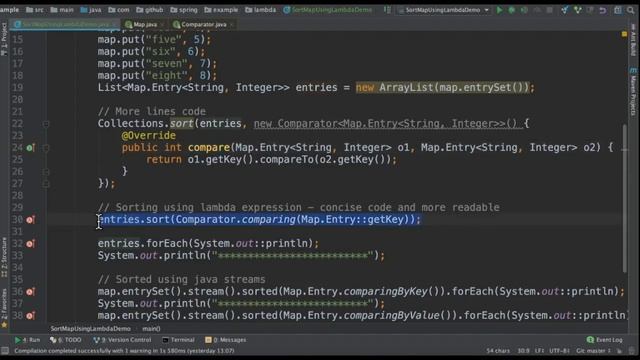Screen dimensions: 640x360
Task: Click the main() breadcrumb below the editor
Action: (x=151, y=329)
